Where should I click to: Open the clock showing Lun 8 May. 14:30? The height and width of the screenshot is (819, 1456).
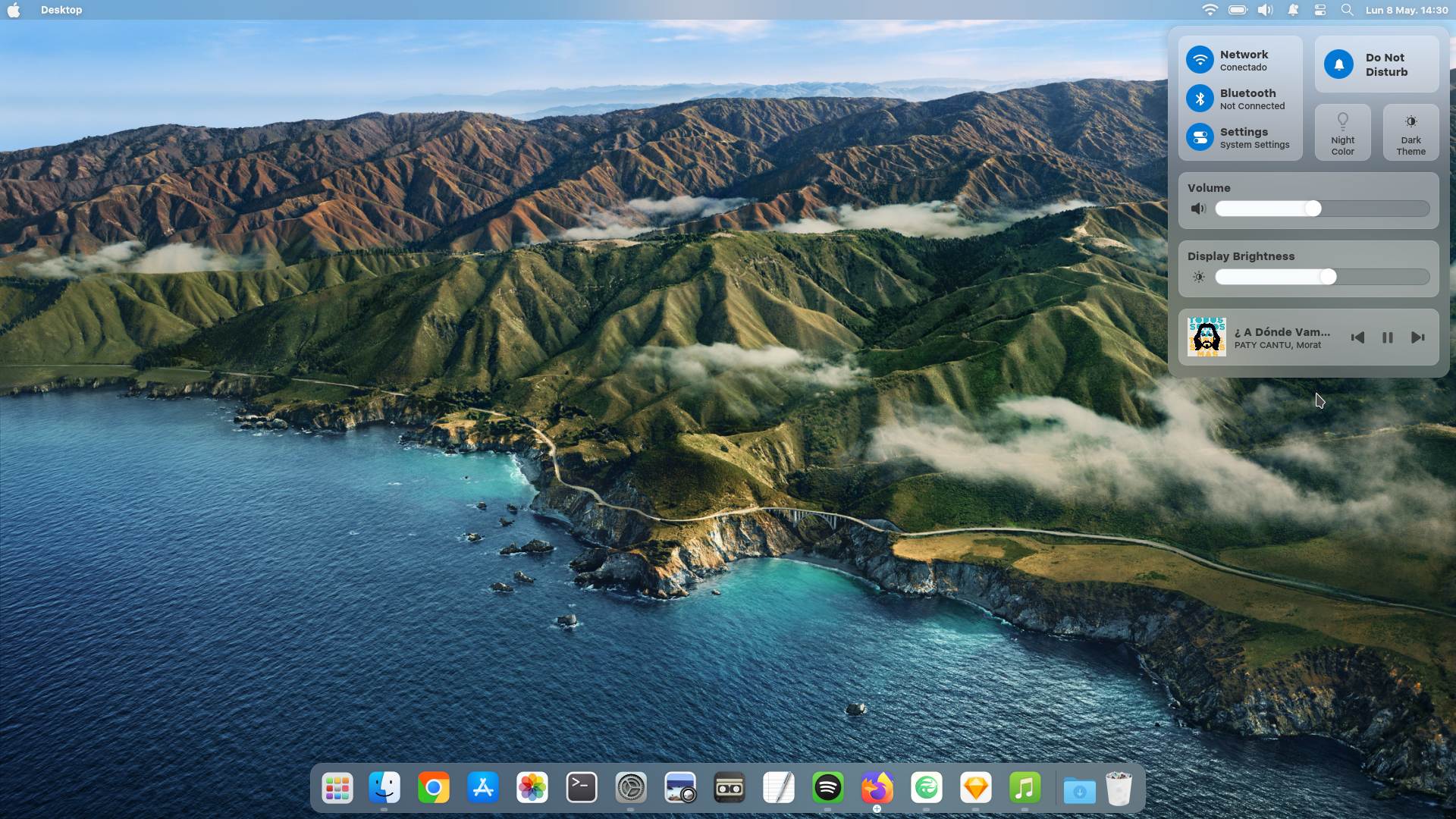click(1407, 10)
